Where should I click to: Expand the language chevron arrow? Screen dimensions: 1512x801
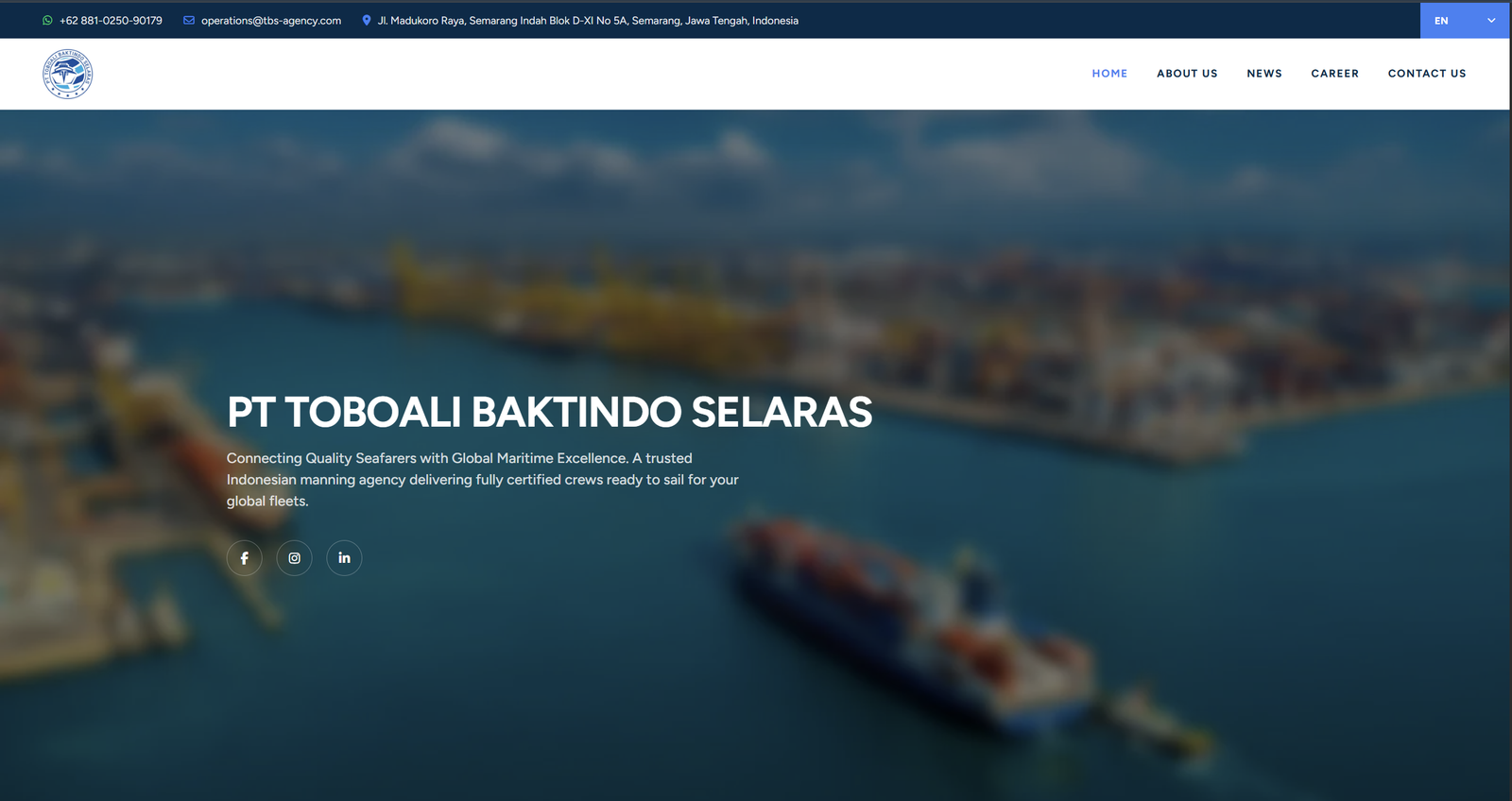(1491, 20)
